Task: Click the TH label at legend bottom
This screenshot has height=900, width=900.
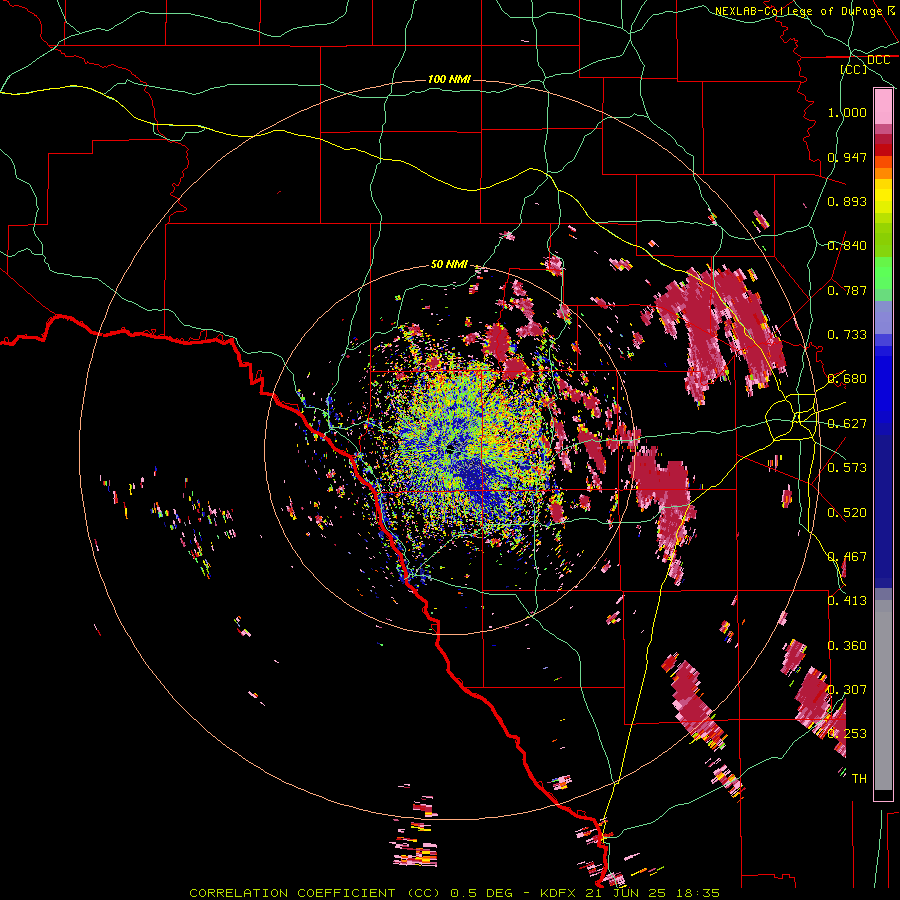Action: pos(859,779)
